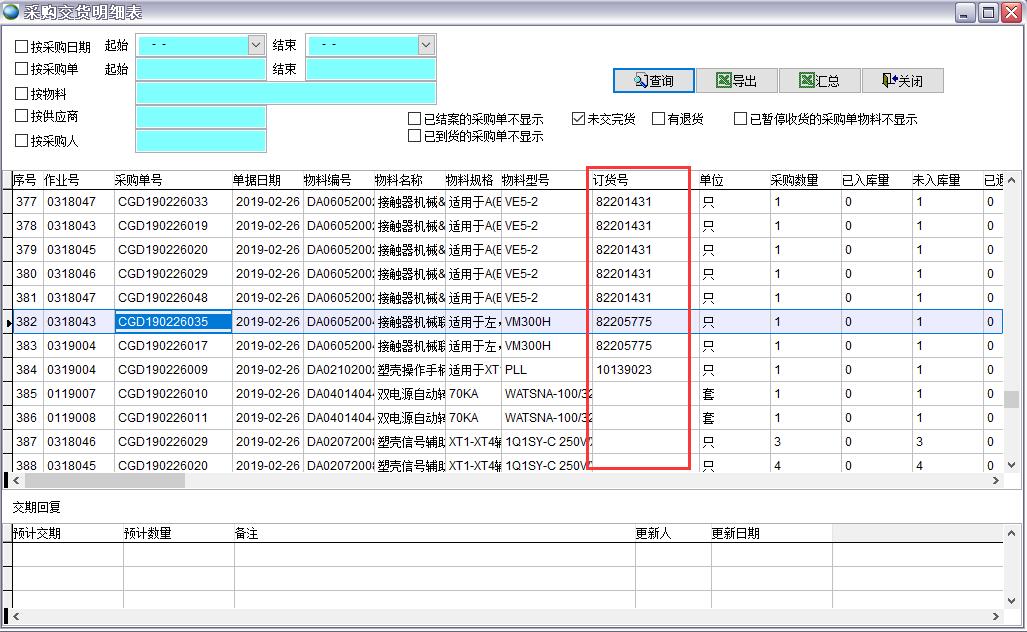The height and width of the screenshot is (632, 1027).
Task: Click the 按物料 text input field
Action: 285,93
